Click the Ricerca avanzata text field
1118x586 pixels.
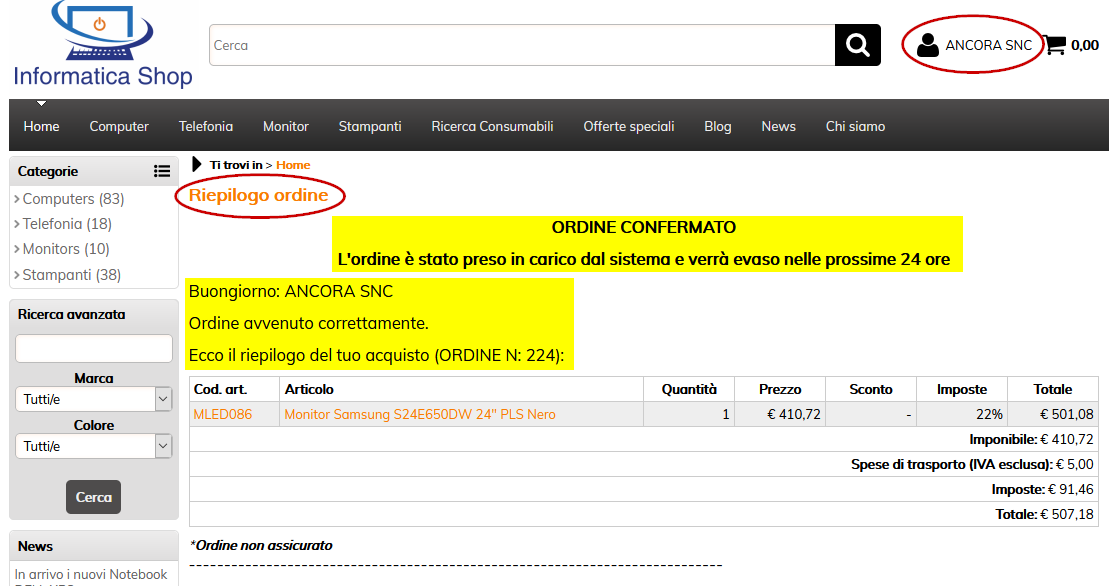(93, 348)
